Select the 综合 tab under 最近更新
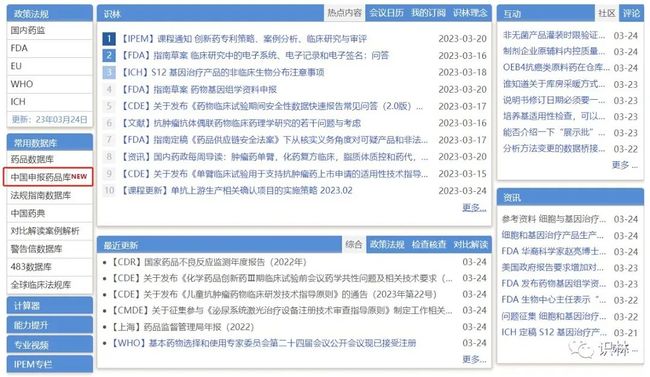 tap(354, 245)
